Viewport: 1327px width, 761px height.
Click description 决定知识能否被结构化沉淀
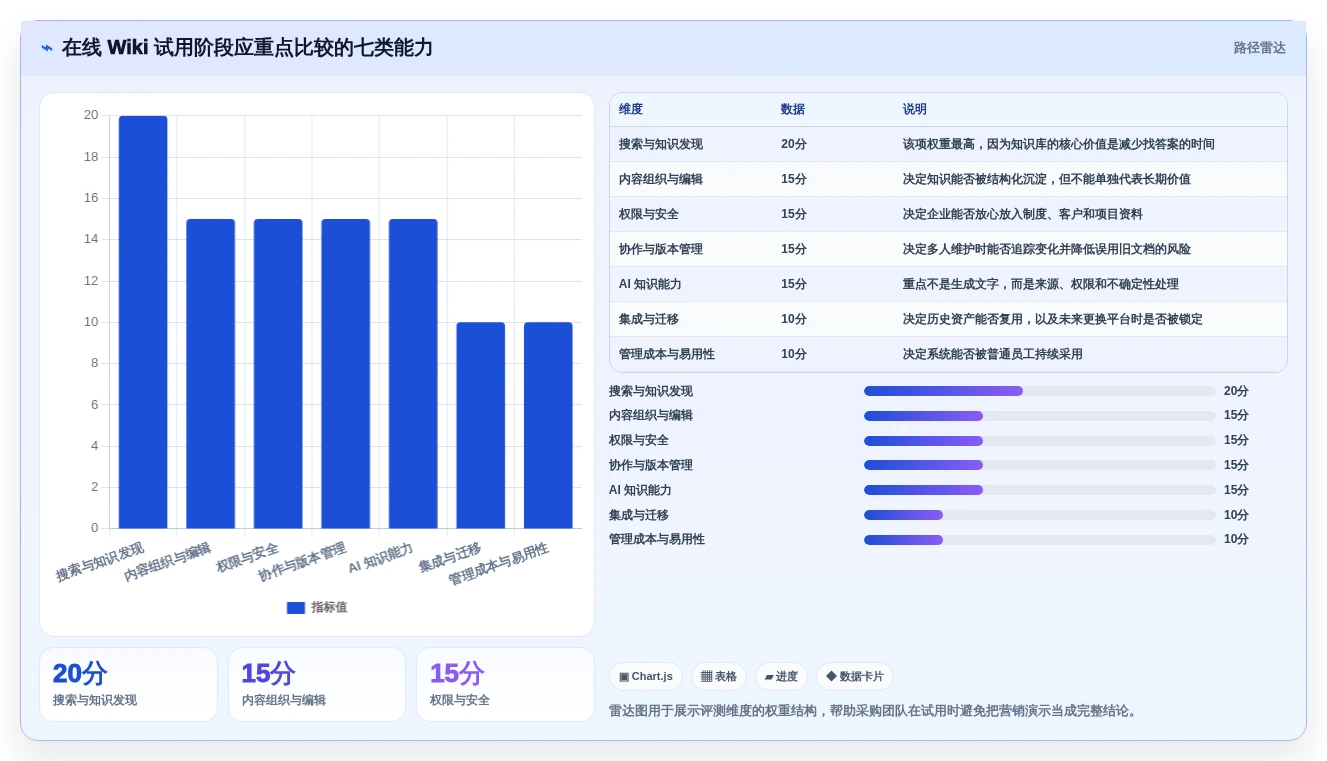point(1047,179)
